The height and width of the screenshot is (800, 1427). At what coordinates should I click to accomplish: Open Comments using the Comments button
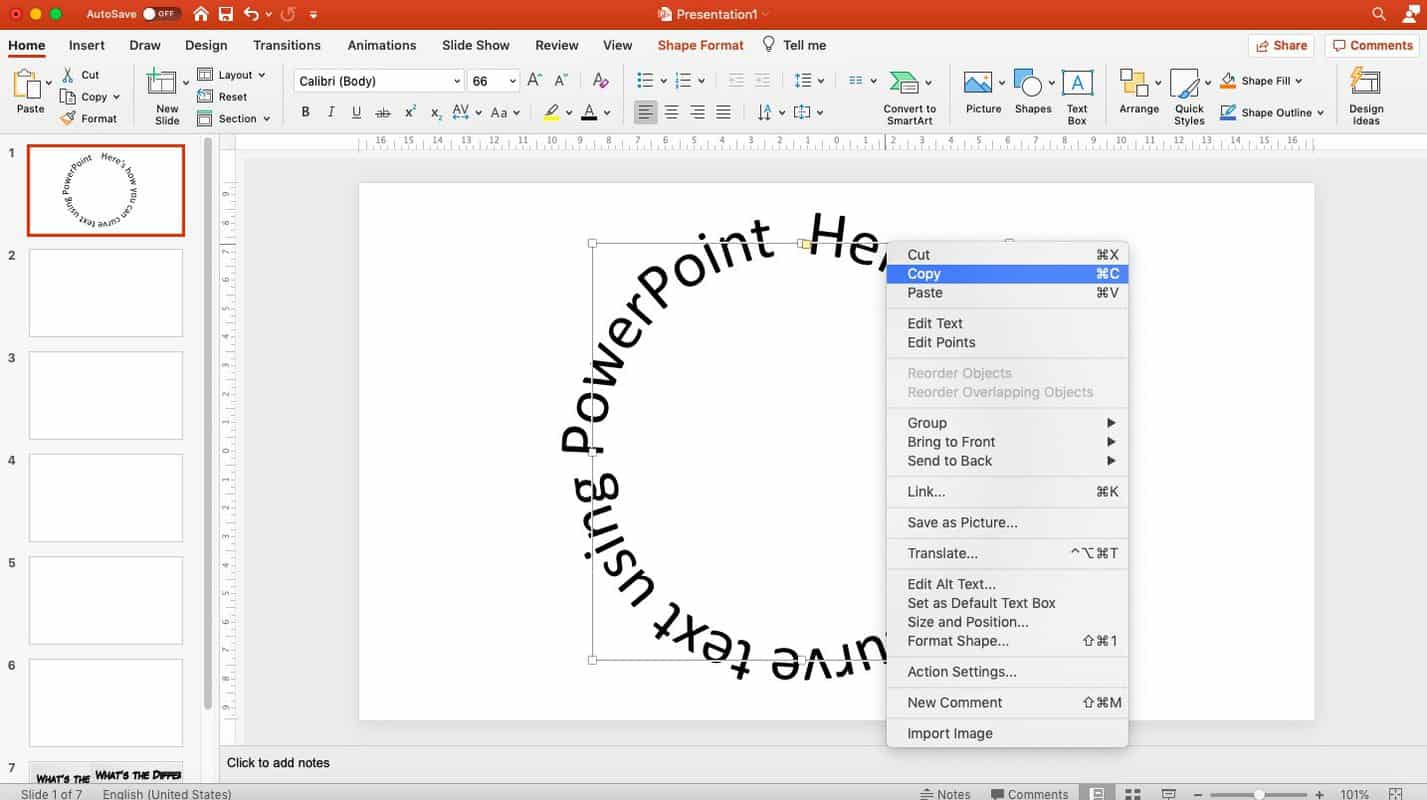[1371, 45]
